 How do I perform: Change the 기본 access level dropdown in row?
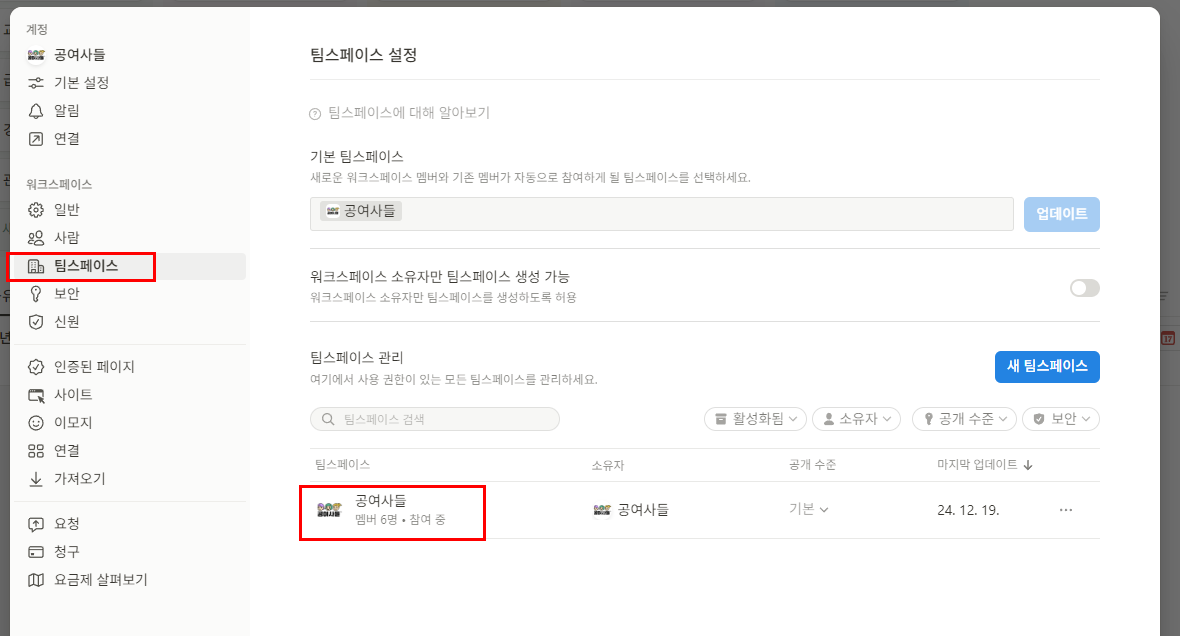click(809, 510)
